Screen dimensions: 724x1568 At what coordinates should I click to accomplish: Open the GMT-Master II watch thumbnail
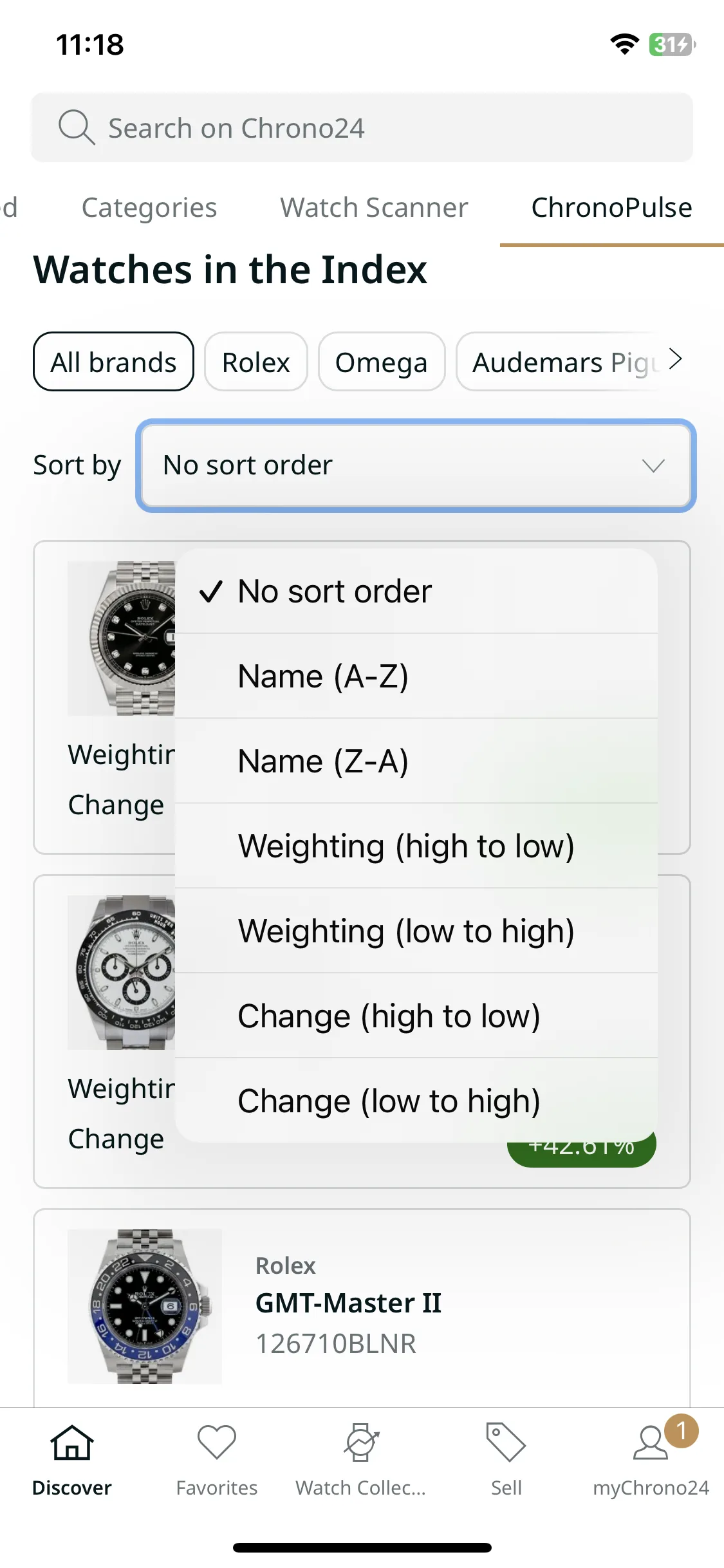(x=145, y=1306)
